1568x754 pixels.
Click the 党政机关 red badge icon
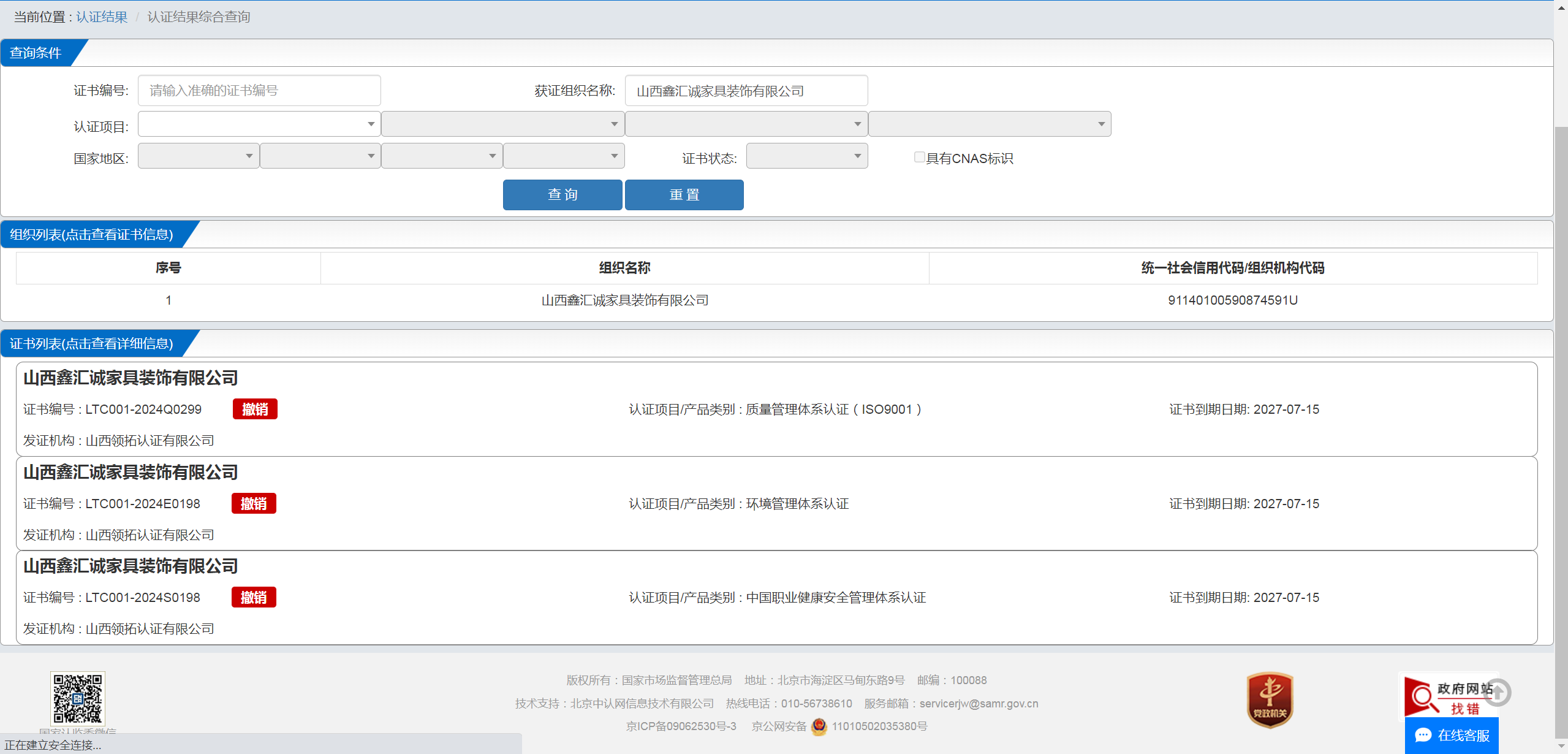tap(1270, 699)
